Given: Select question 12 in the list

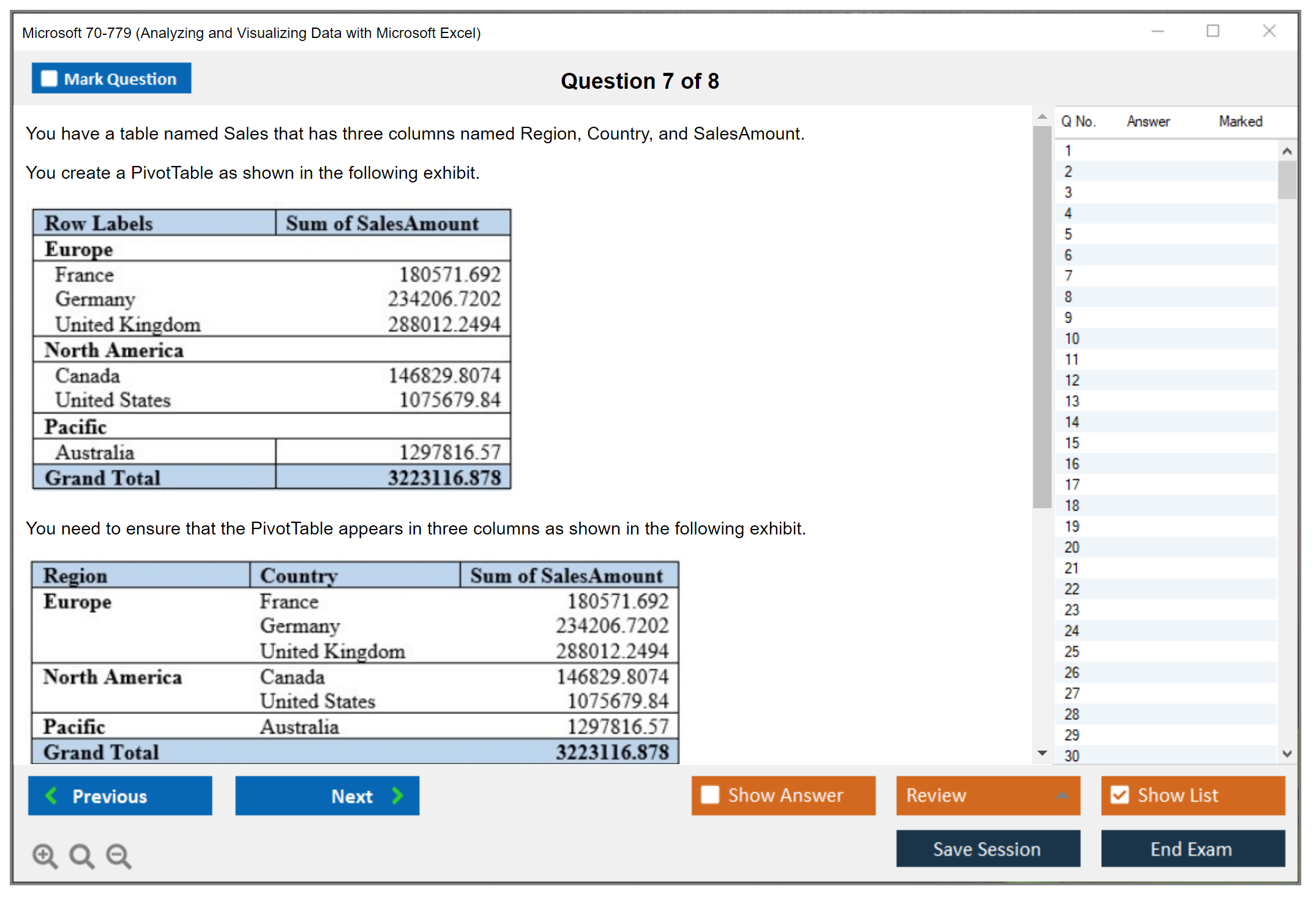Looking at the screenshot, I should (1072, 380).
